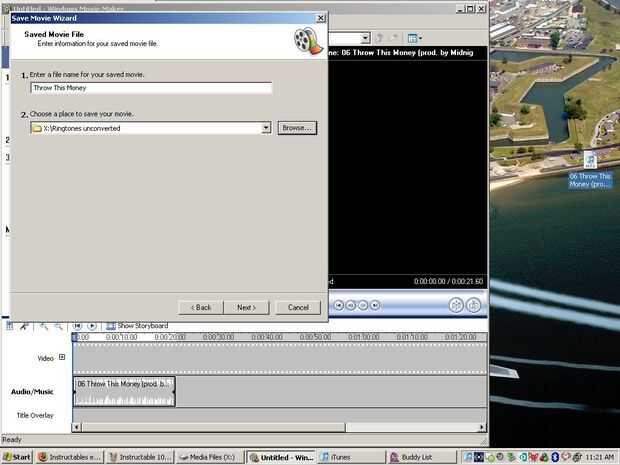Expand the Video track with the plus icon
The image size is (620, 465).
coord(62,357)
